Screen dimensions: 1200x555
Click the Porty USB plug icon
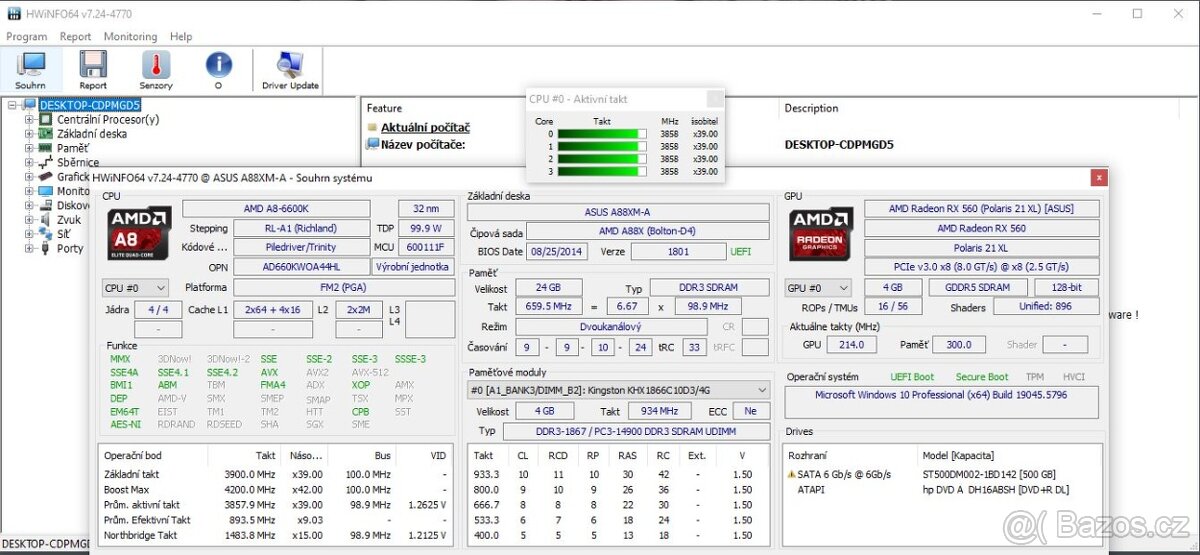coord(45,248)
